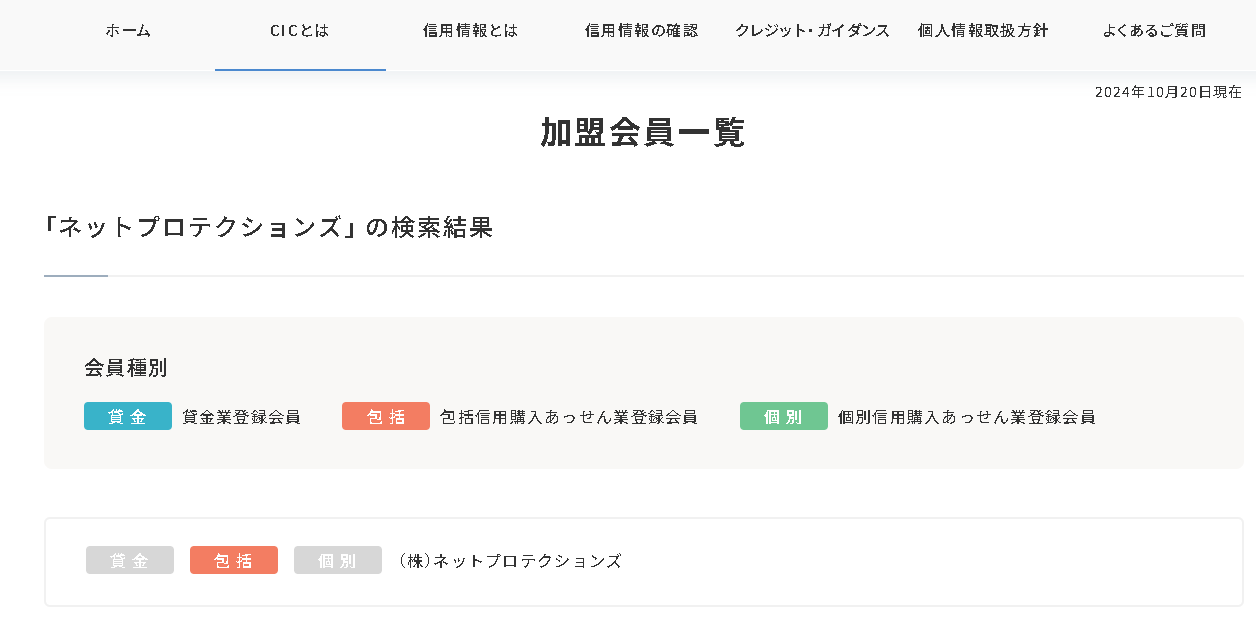Click the 貸金業登録会員 legend label
The height and width of the screenshot is (617, 1256).
241,417
